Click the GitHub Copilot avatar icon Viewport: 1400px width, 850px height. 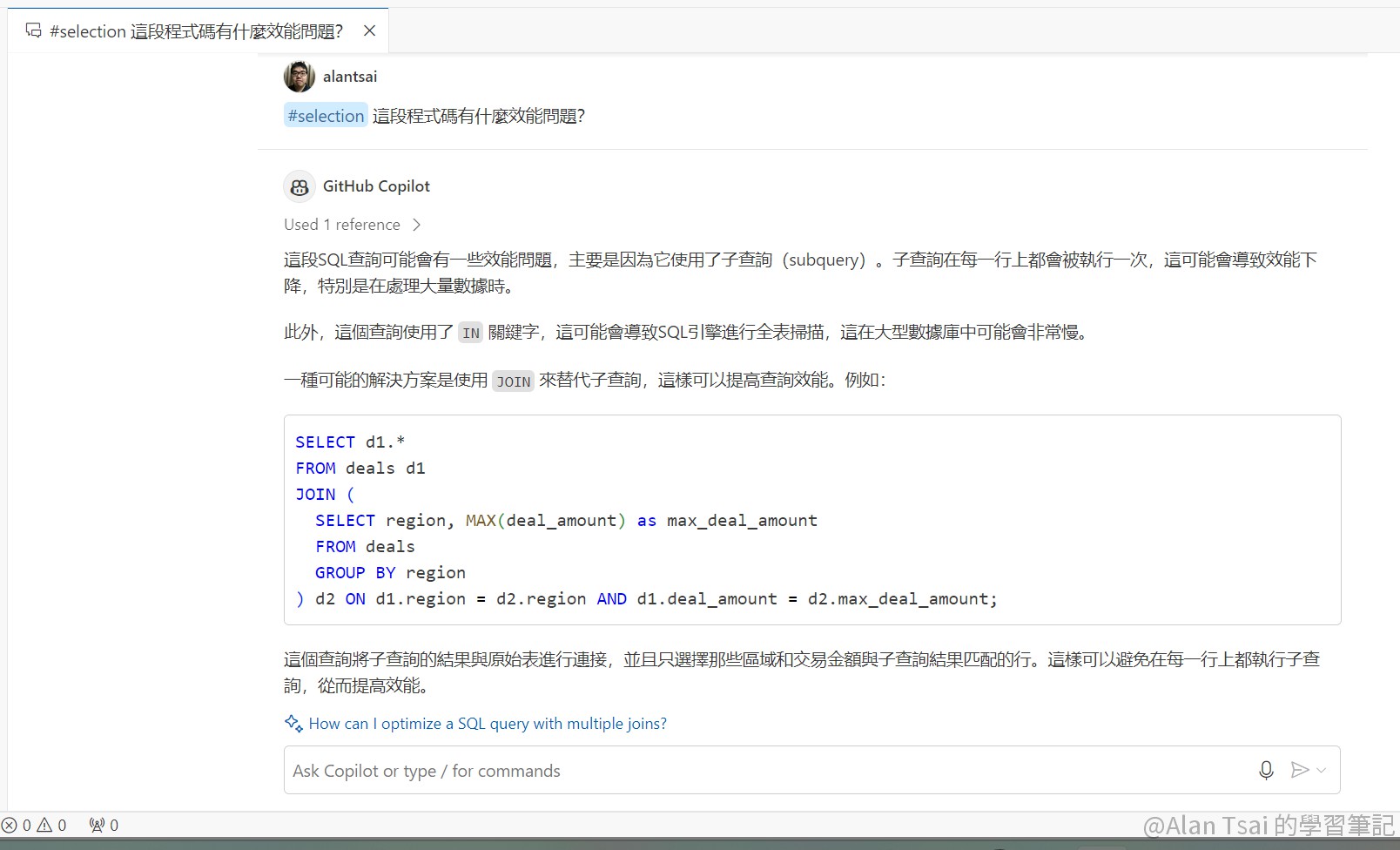300,186
